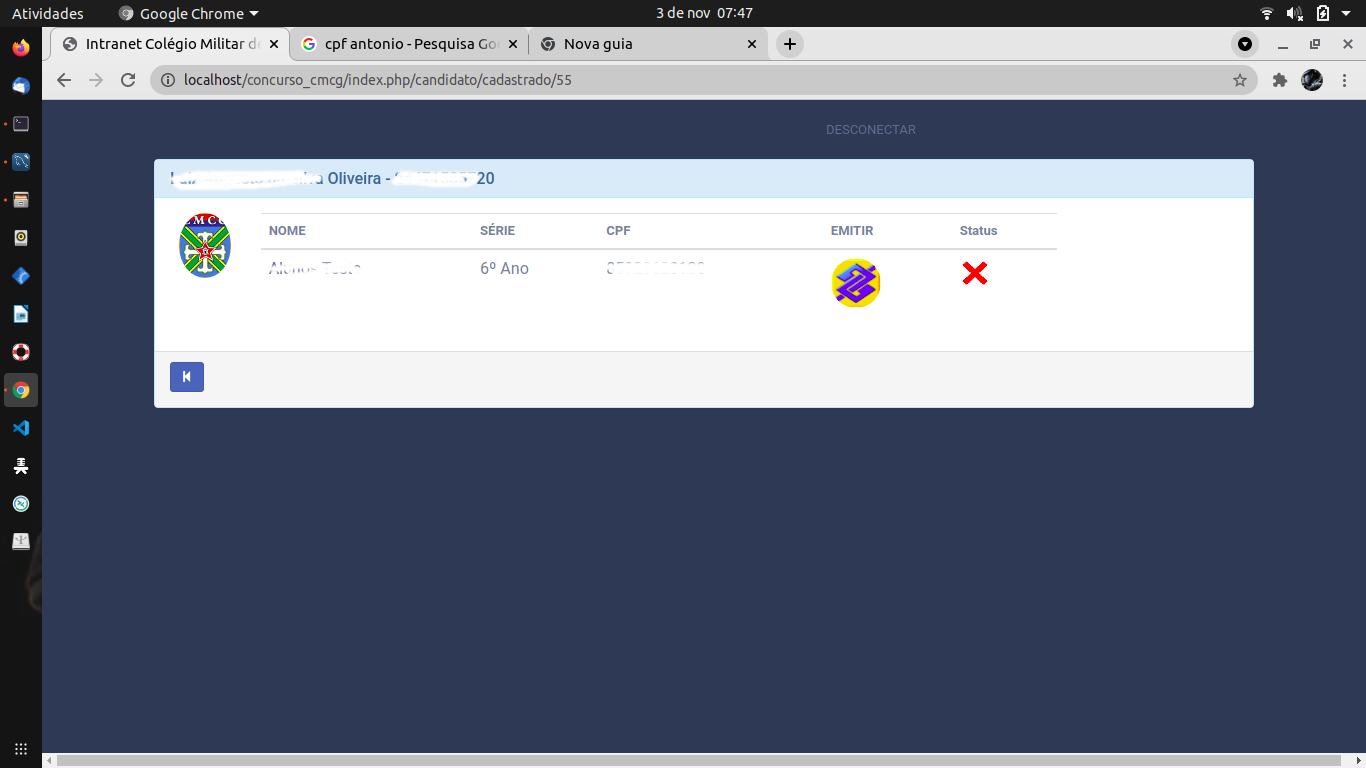Open the Files manager from the dock
Screen dimensions: 1366x768
(x=21, y=200)
